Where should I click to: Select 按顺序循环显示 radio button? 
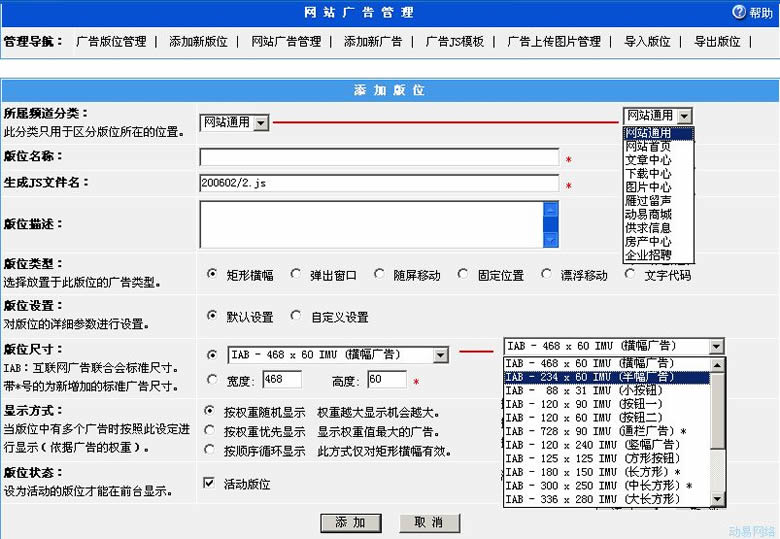210,450
